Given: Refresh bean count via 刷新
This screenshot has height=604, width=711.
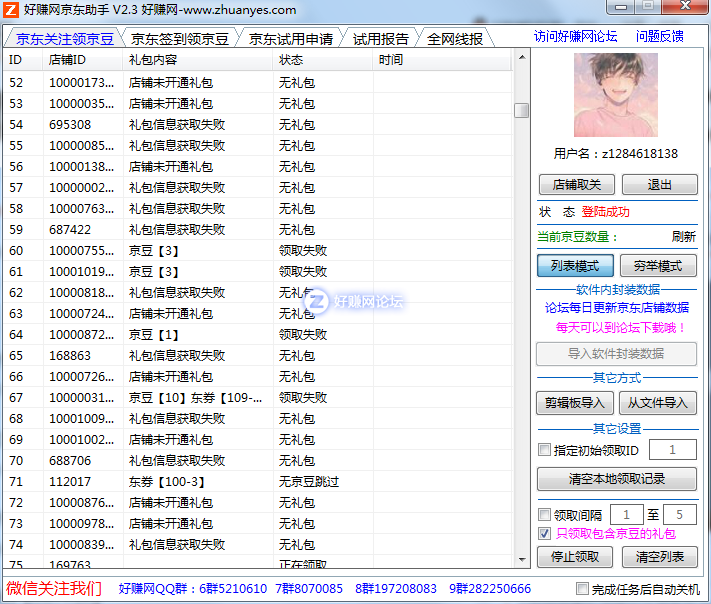Looking at the screenshot, I should [x=683, y=237].
